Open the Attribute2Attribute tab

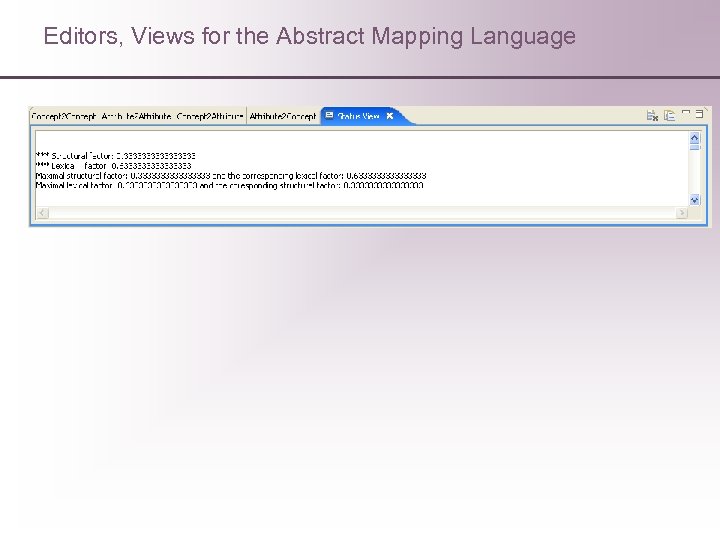coord(136,116)
